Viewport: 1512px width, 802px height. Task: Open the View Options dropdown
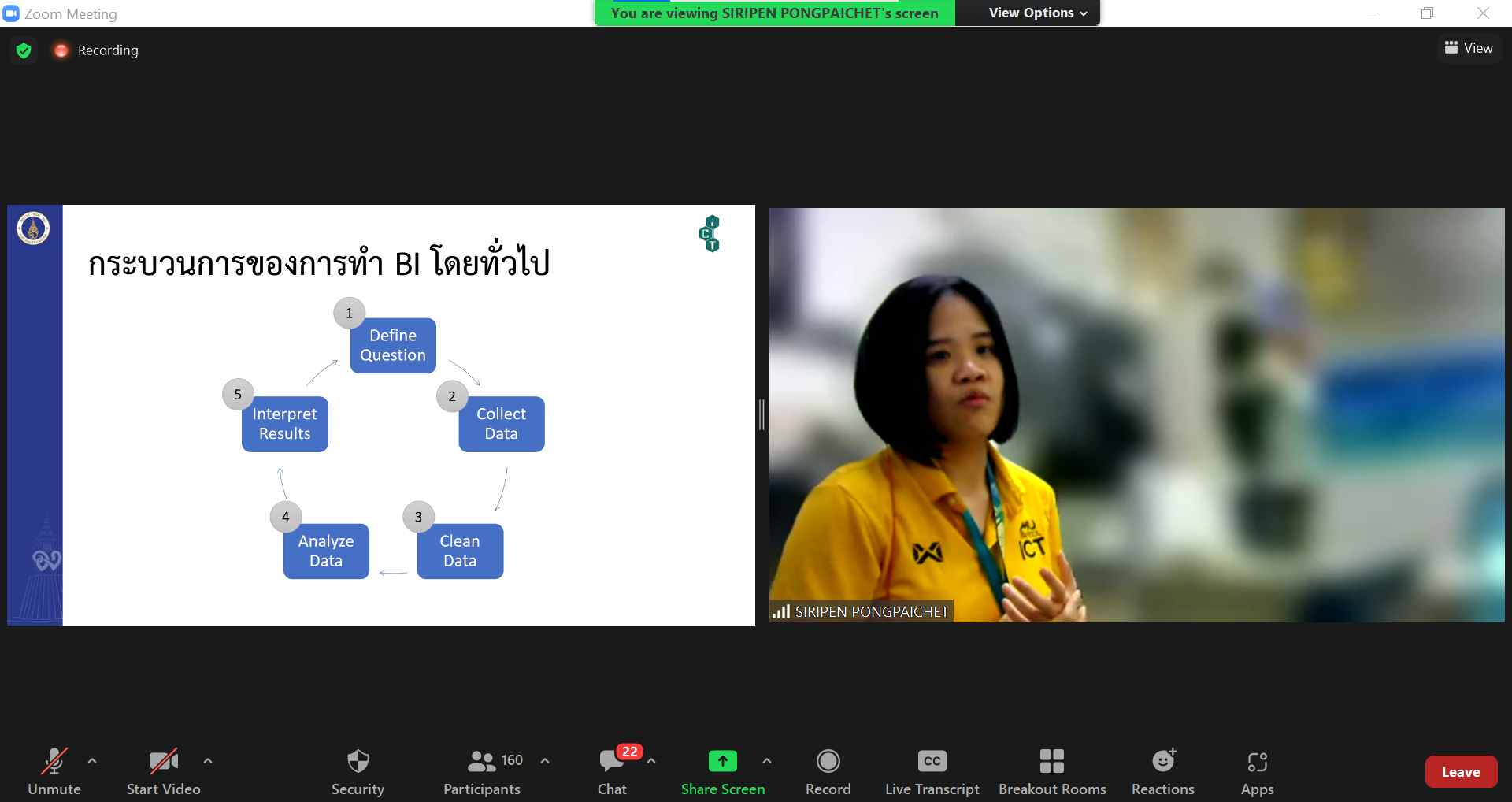click(1037, 13)
